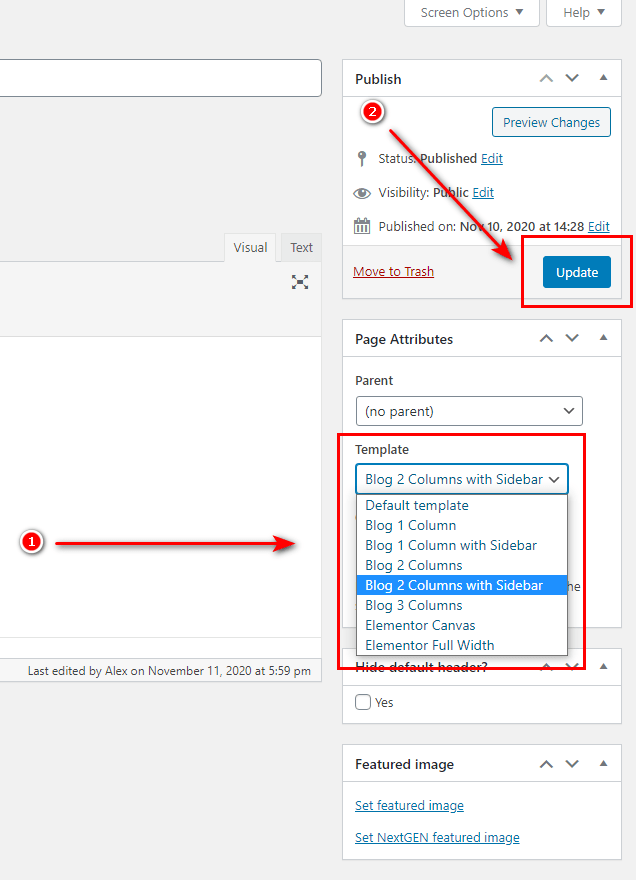Open the Screen Options dropdown

click(472, 13)
